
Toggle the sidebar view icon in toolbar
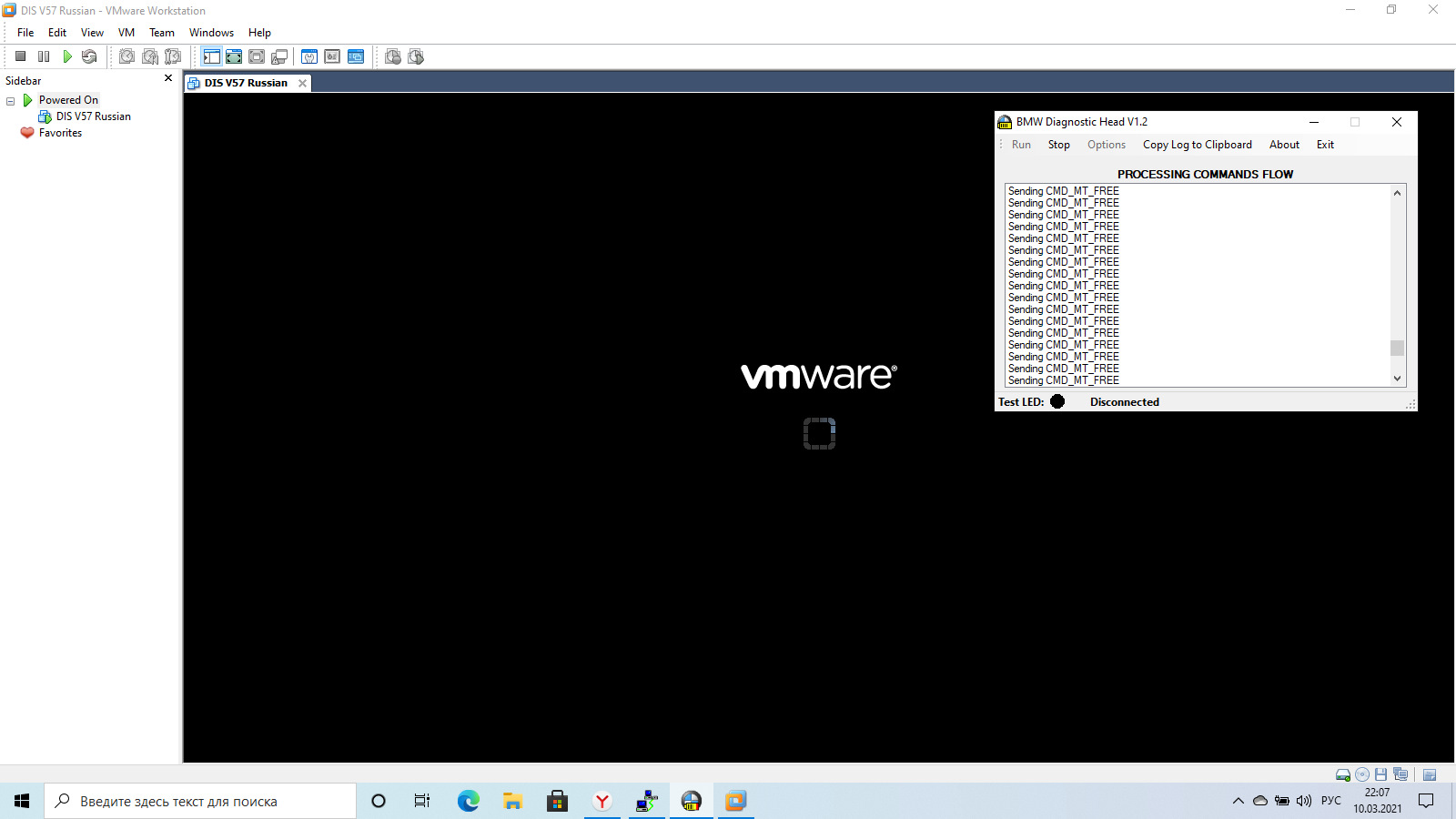211,56
